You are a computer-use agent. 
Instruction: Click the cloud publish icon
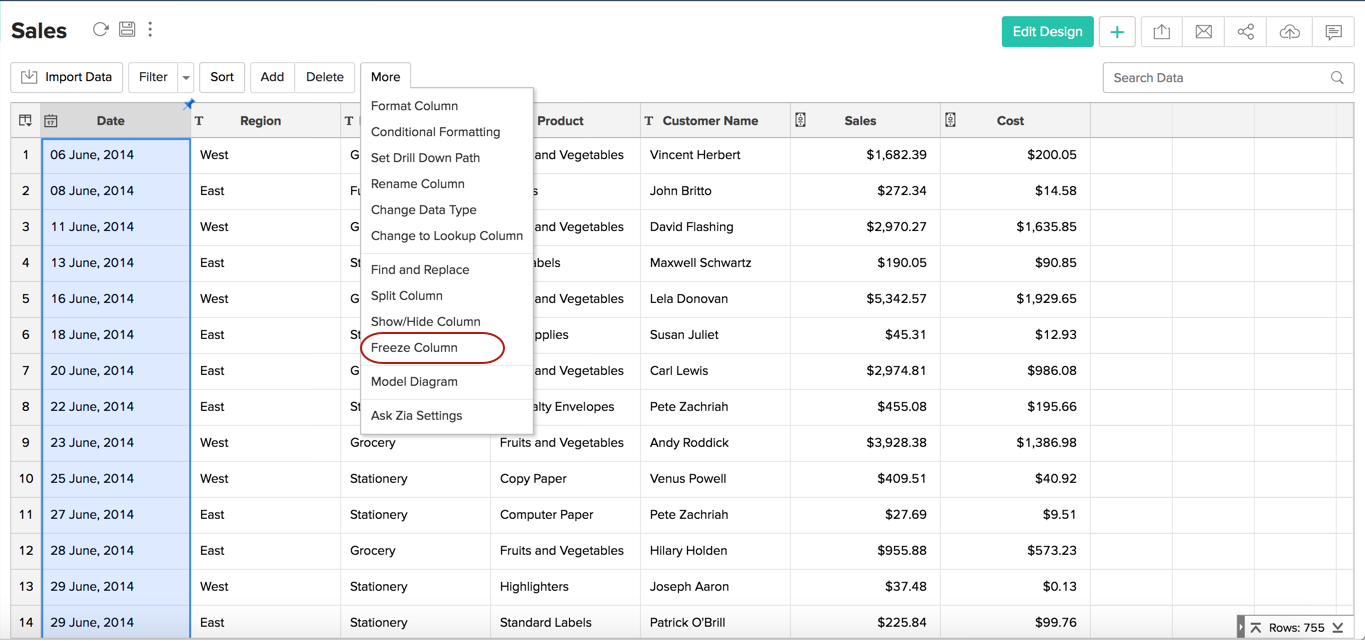pos(1289,32)
